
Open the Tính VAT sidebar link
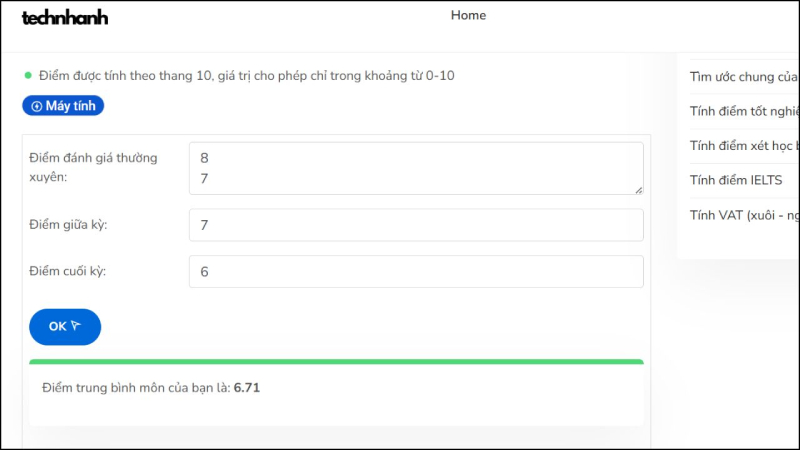[x=744, y=215]
